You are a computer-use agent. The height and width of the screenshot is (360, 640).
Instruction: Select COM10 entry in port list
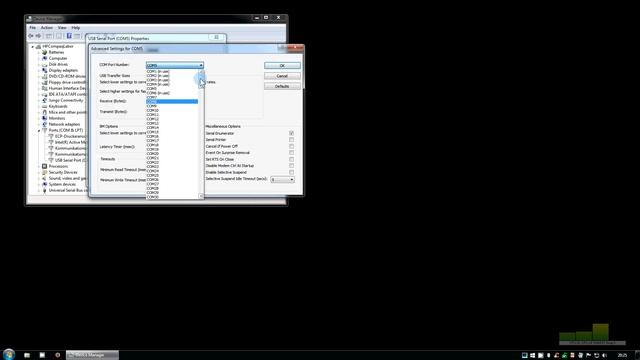[x=172, y=110]
